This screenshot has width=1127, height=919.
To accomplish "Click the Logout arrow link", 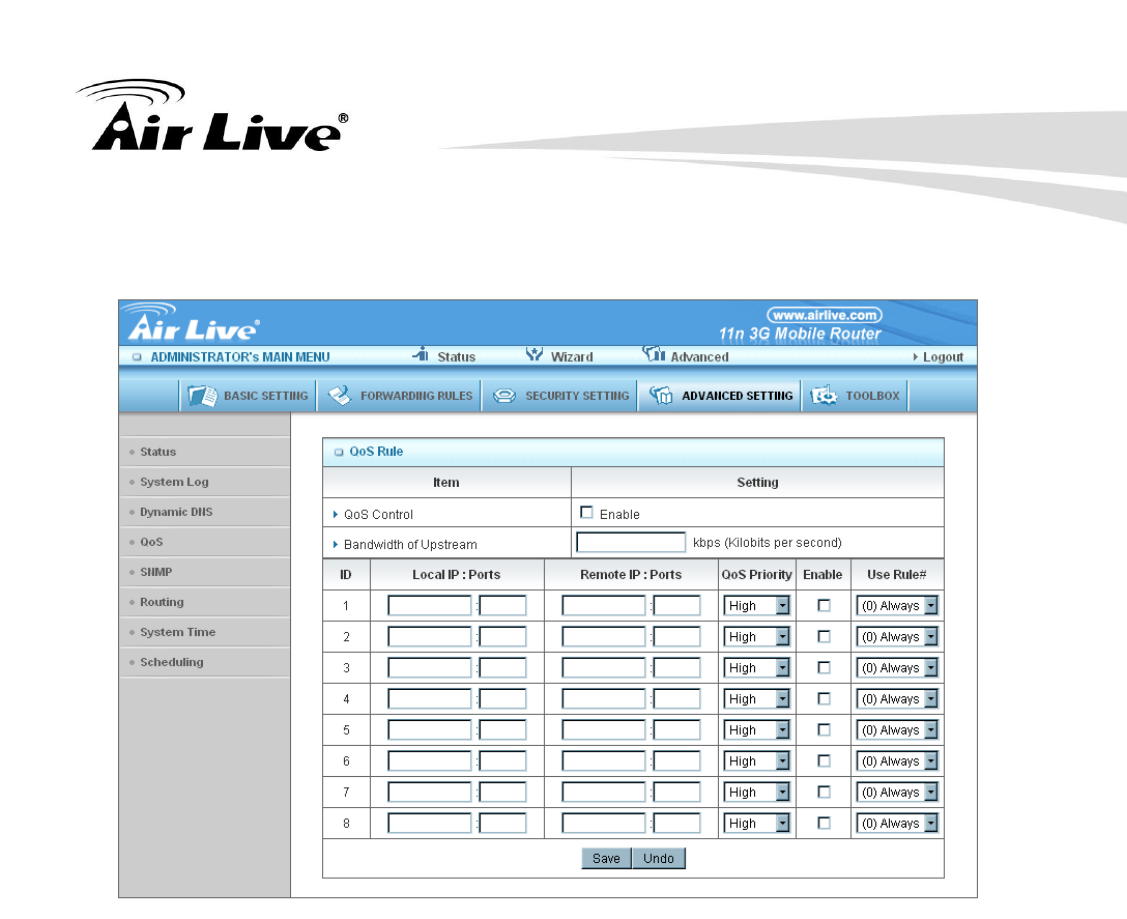I will (938, 357).
